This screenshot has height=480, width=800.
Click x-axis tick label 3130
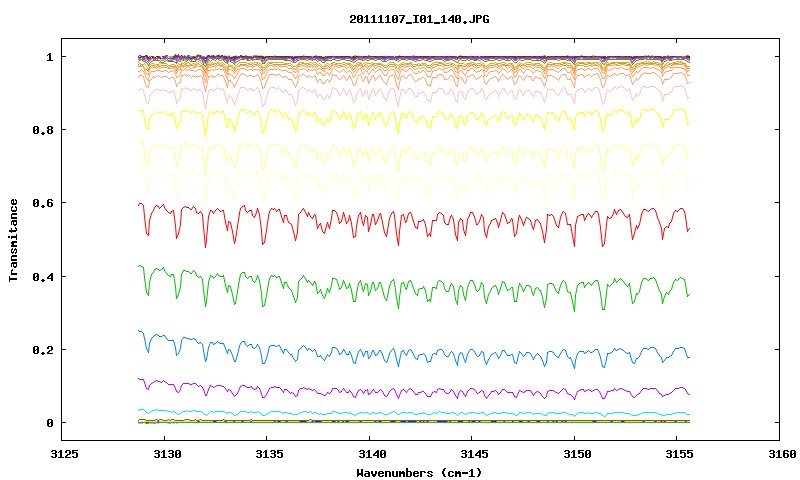pyautogui.click(x=167, y=454)
